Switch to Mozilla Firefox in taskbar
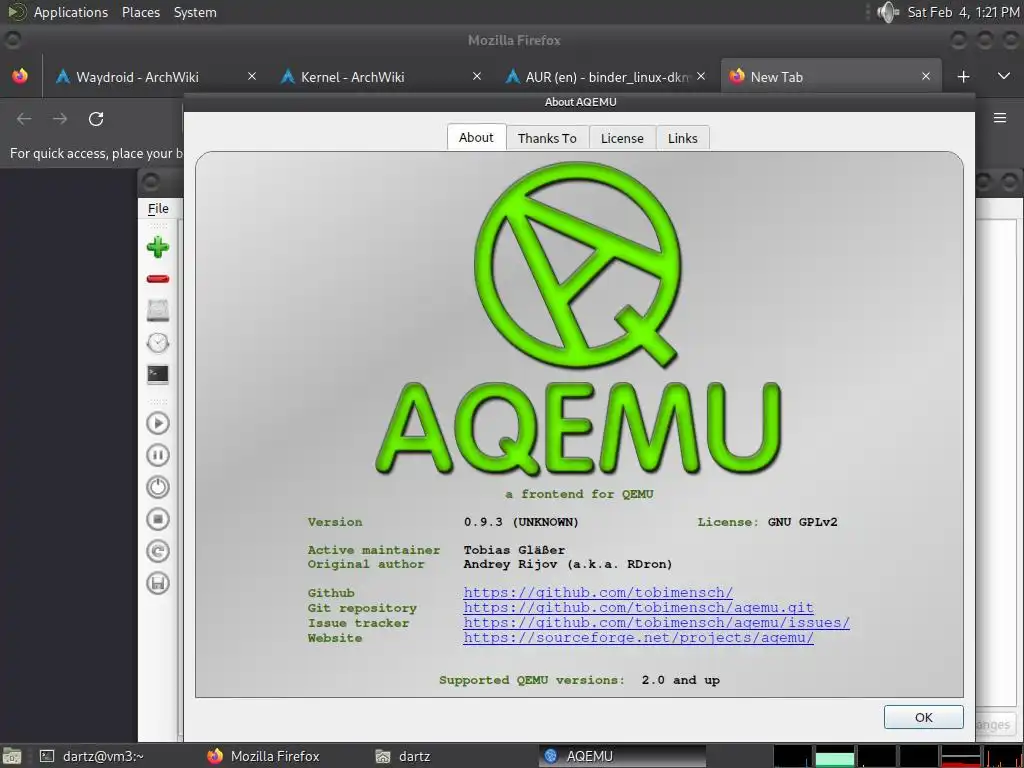 [x=264, y=756]
